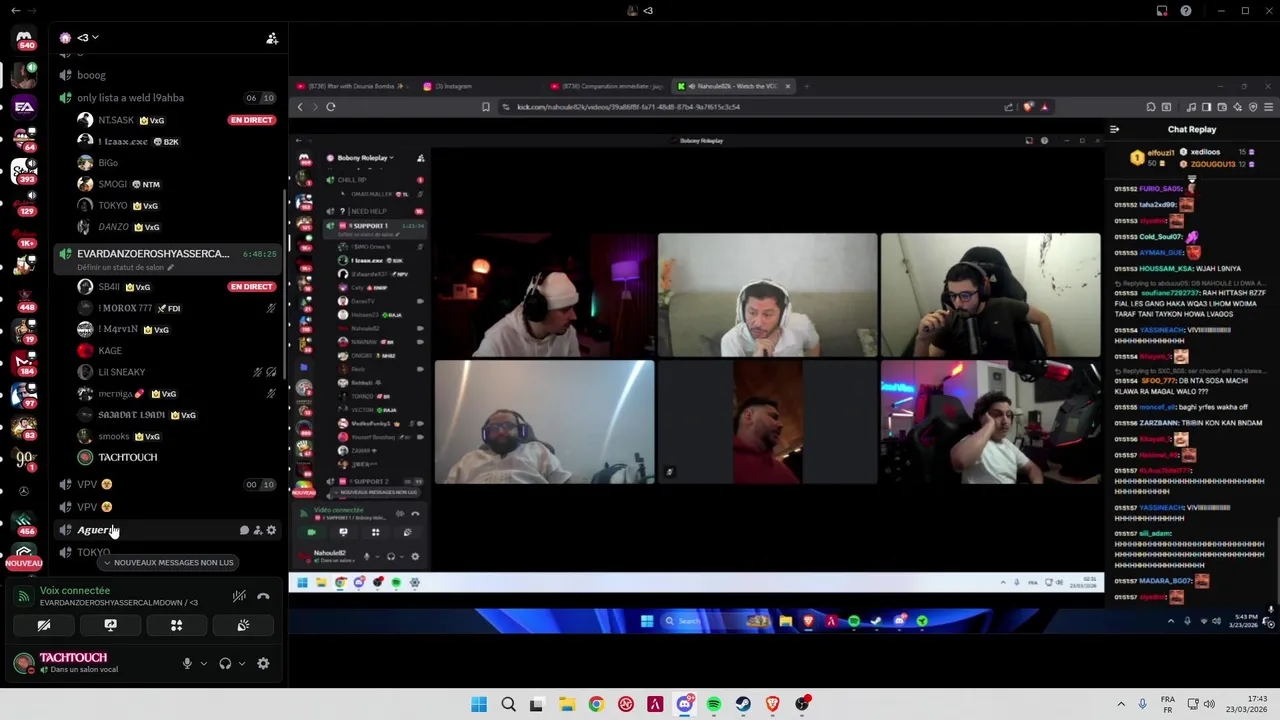Toggle headphones deafen in user panel
This screenshot has height=720, width=1280.
point(225,663)
